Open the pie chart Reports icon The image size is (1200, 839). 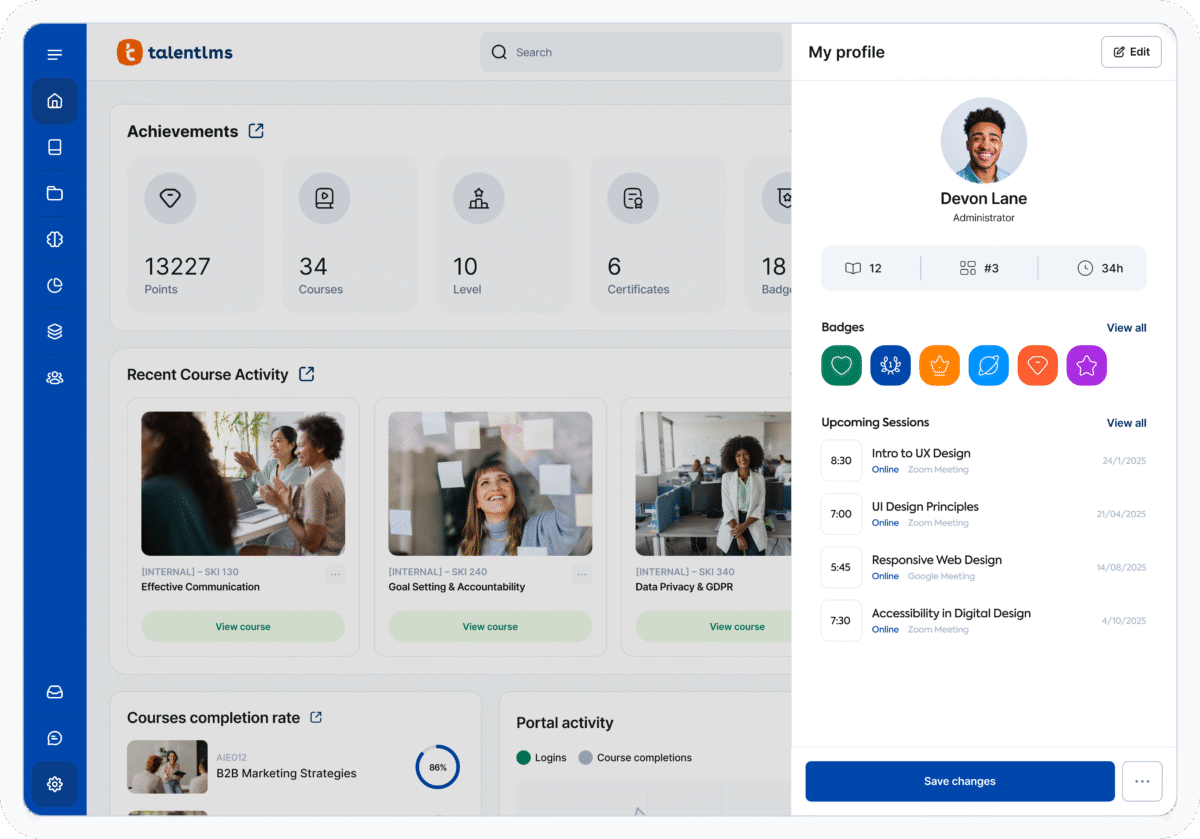55,286
